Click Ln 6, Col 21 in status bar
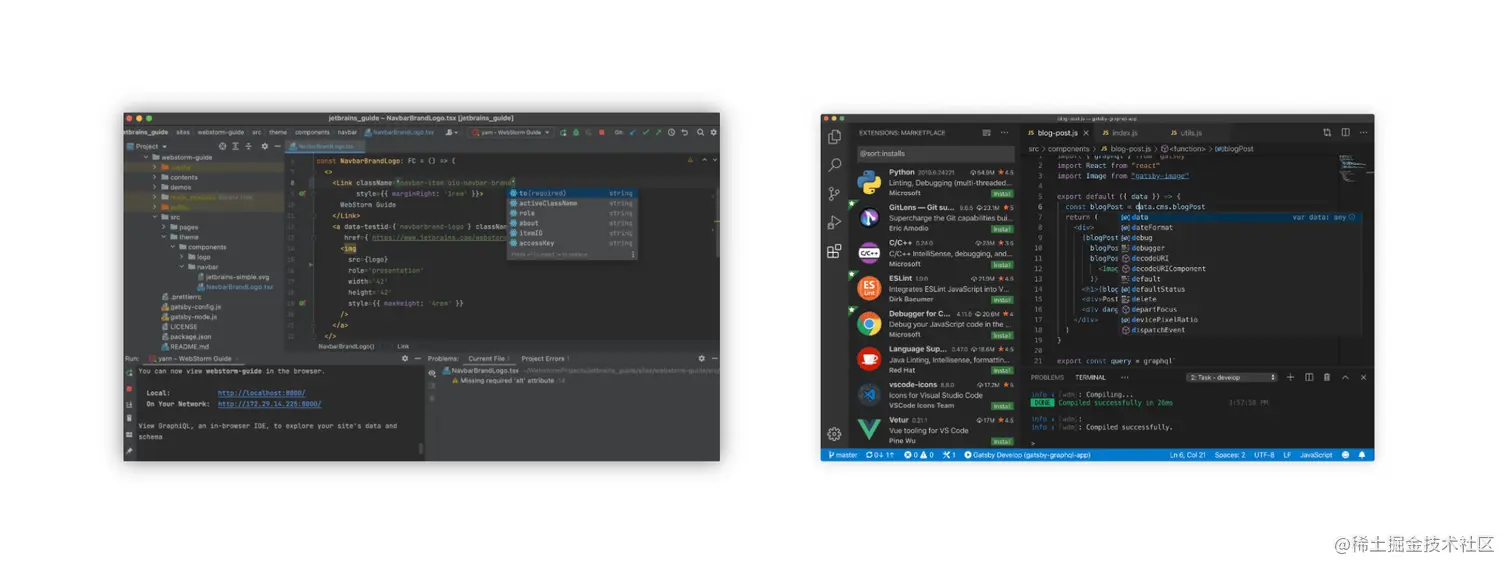The width and height of the screenshot is (1512, 572). click(1187, 454)
